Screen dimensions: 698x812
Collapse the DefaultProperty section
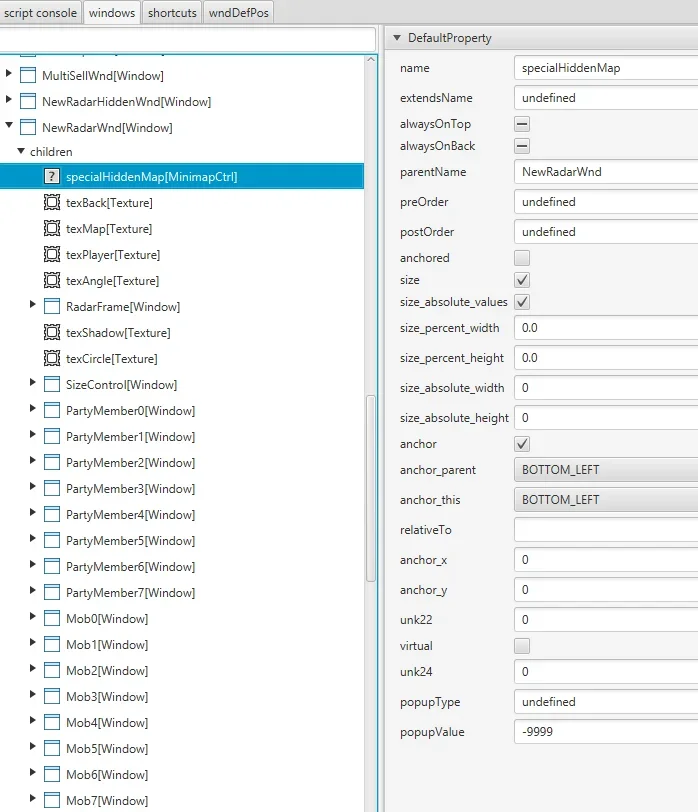coord(397,38)
